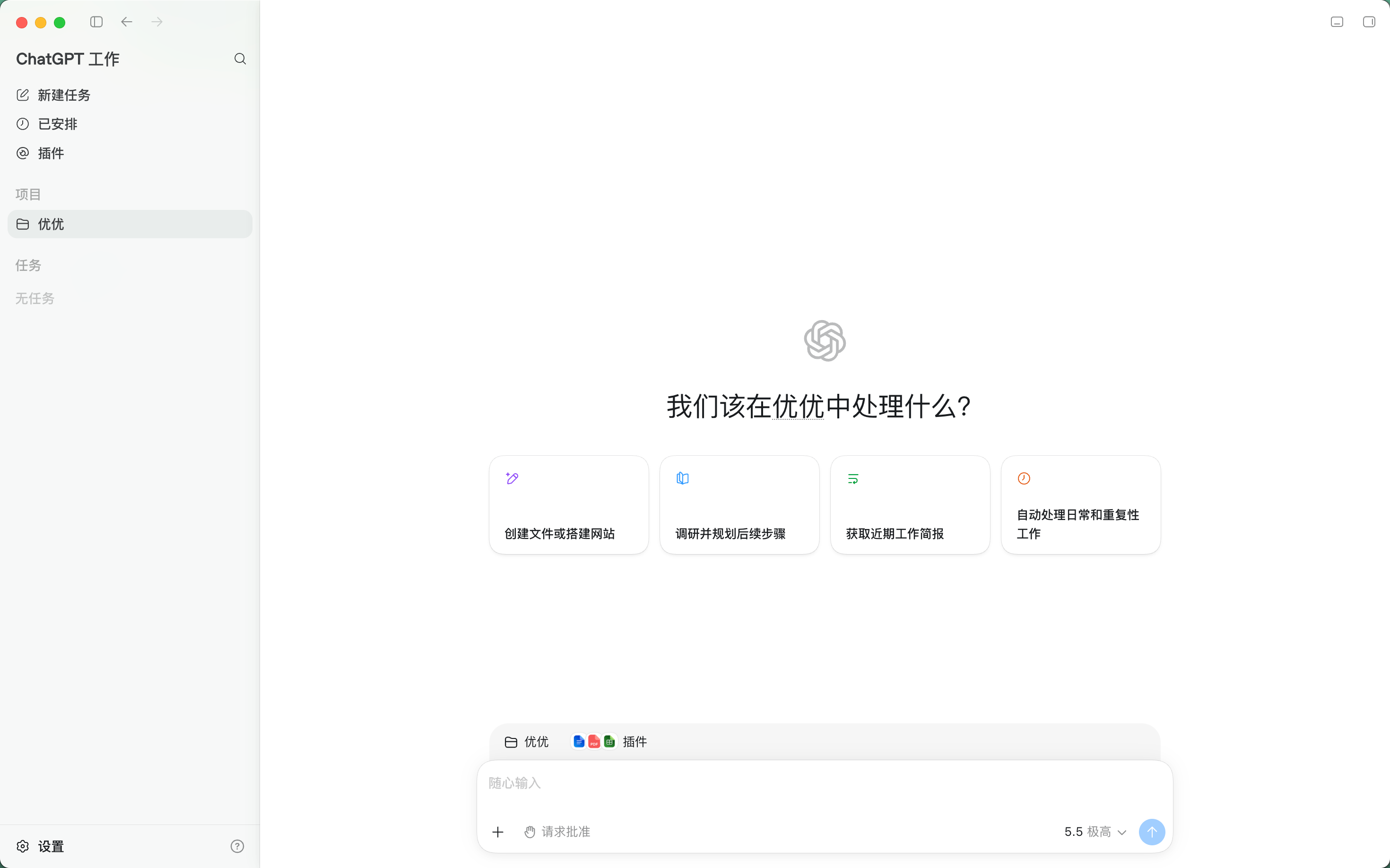Click the help question mark icon
Viewport: 1390px width, 868px height.
[x=237, y=846]
